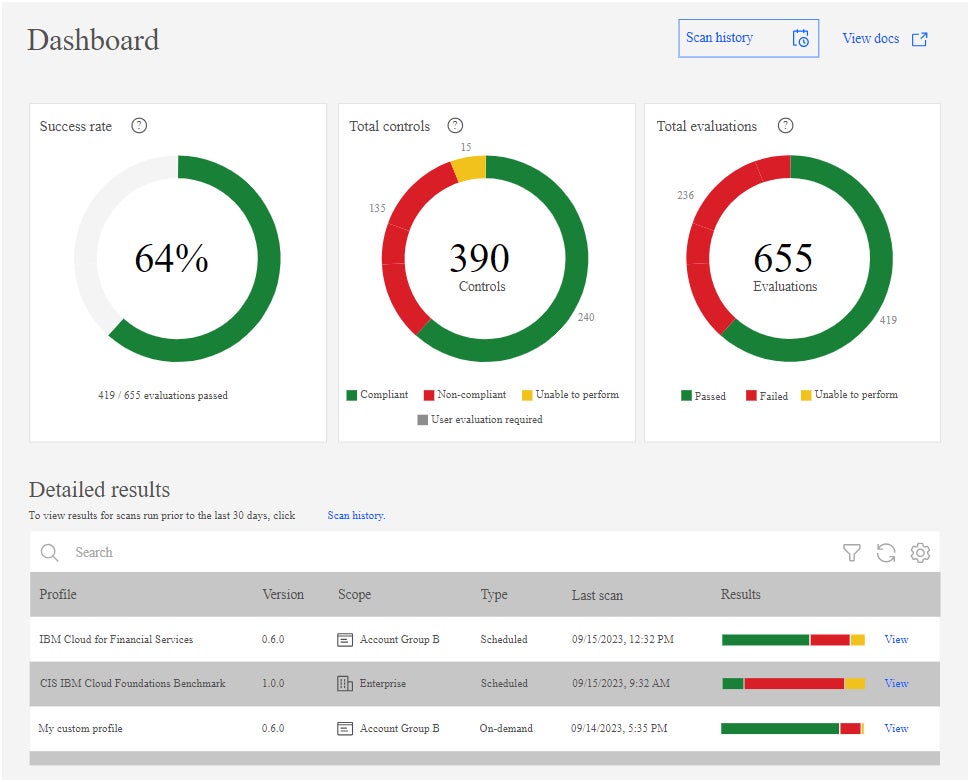The width and height of the screenshot is (970, 782).
Task: Click the 09/14/2023, 5:35 PM last scan
Action: point(619,728)
